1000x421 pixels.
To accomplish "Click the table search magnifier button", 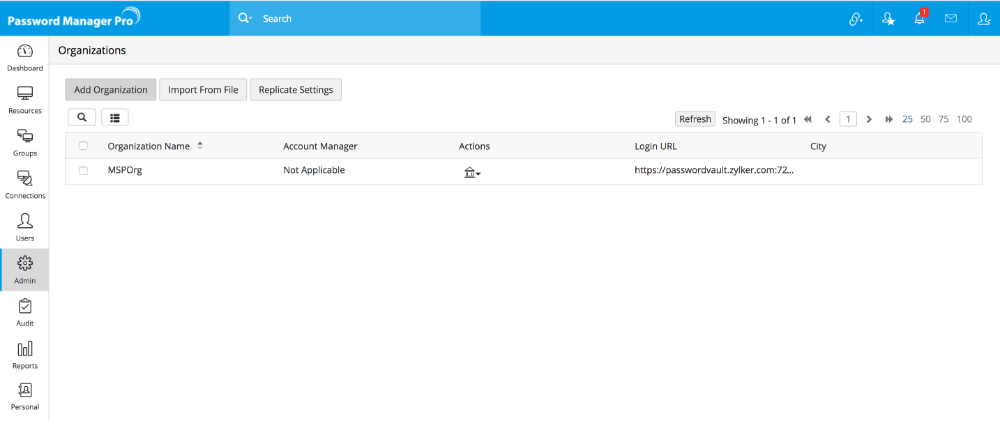I will point(82,117).
